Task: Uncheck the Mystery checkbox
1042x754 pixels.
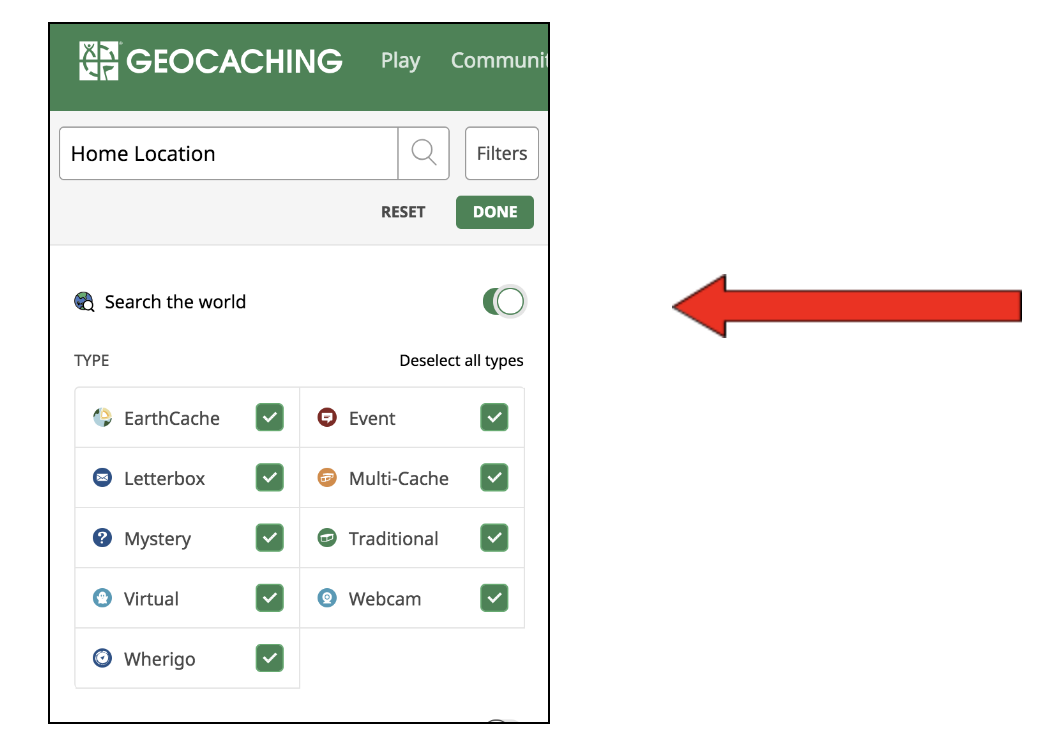Action: point(270,537)
